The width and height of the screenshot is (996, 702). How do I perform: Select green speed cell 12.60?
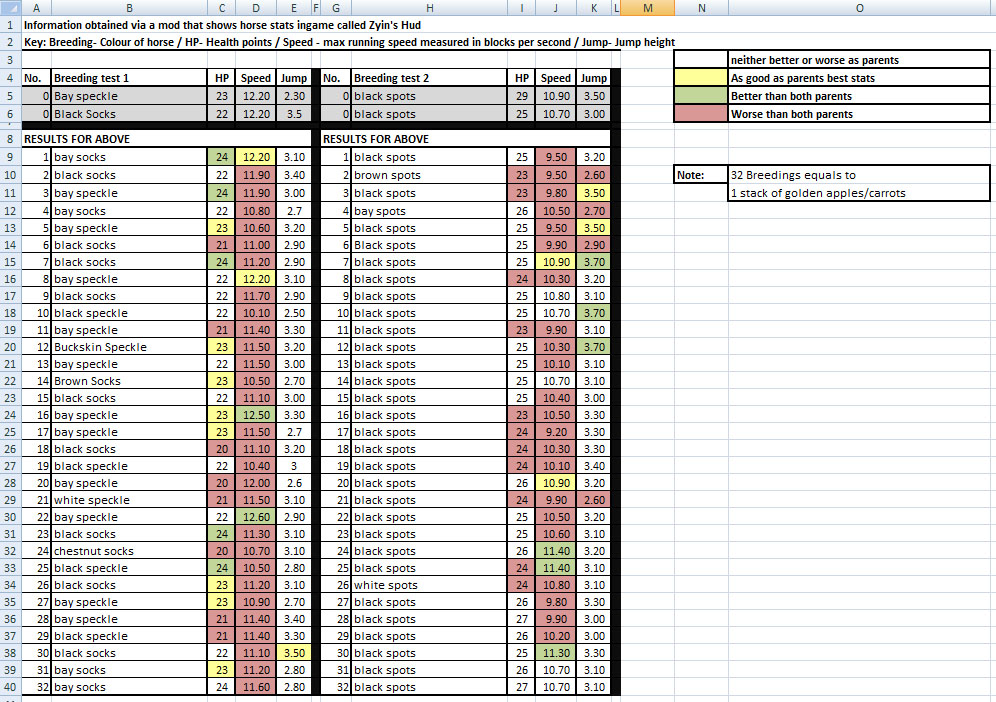[256, 517]
